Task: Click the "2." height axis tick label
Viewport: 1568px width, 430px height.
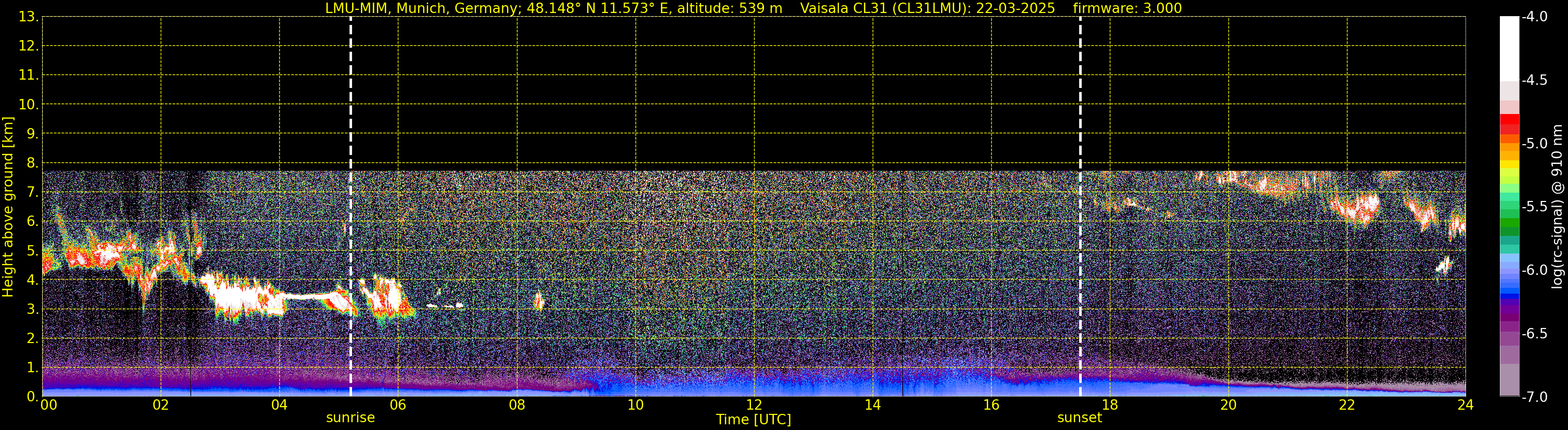Action: point(32,339)
